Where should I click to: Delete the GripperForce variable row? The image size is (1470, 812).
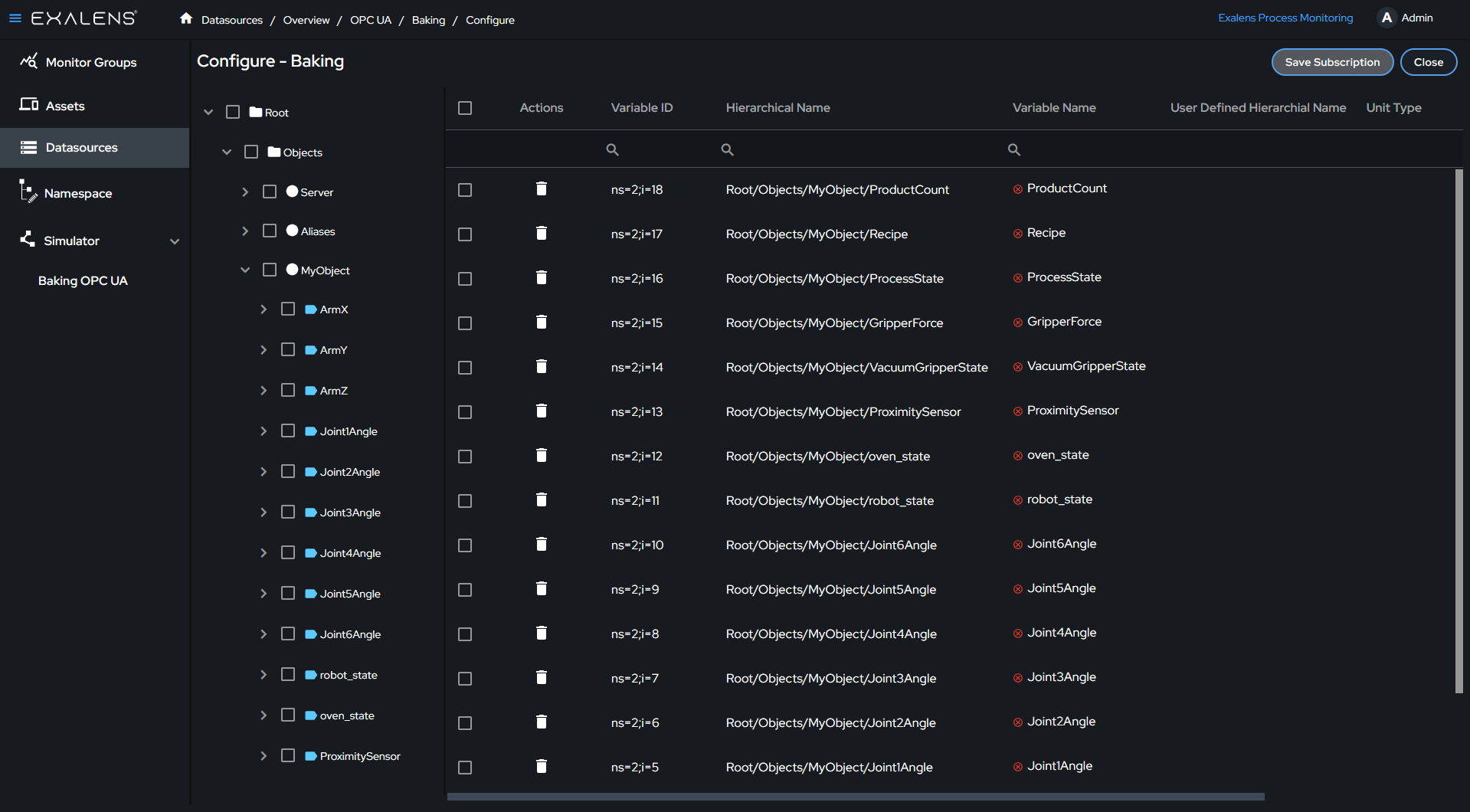pyautogui.click(x=542, y=322)
